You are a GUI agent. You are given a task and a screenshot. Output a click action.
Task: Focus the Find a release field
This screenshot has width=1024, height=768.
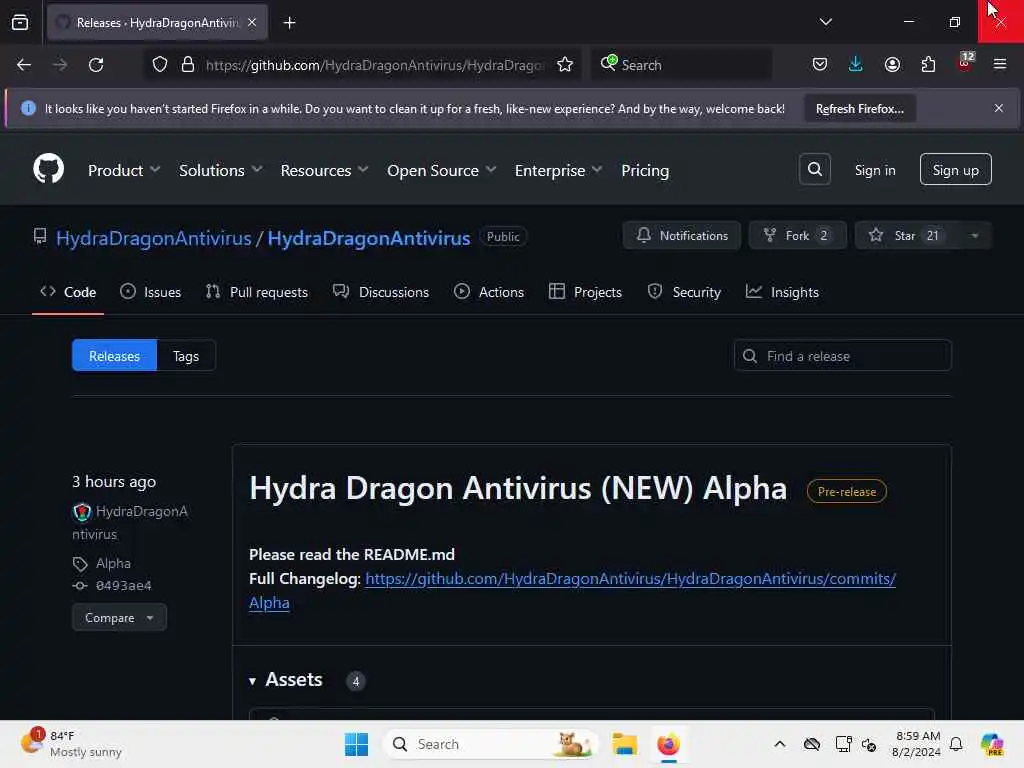[842, 355]
